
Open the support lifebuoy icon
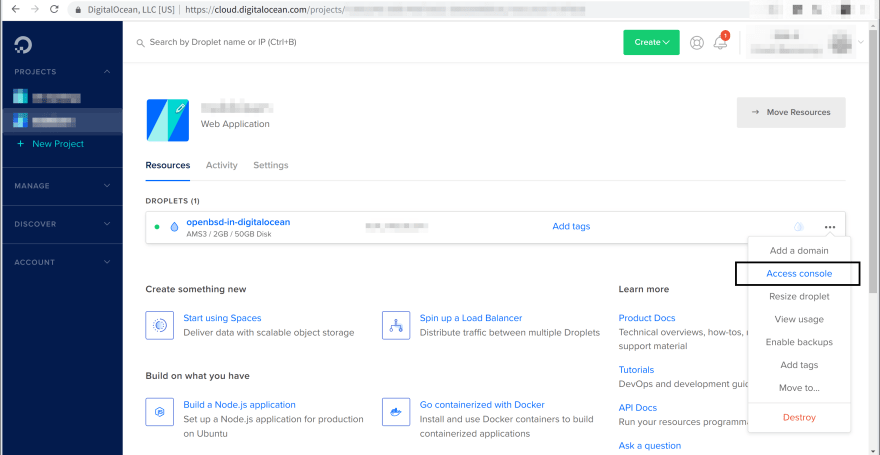(696, 43)
